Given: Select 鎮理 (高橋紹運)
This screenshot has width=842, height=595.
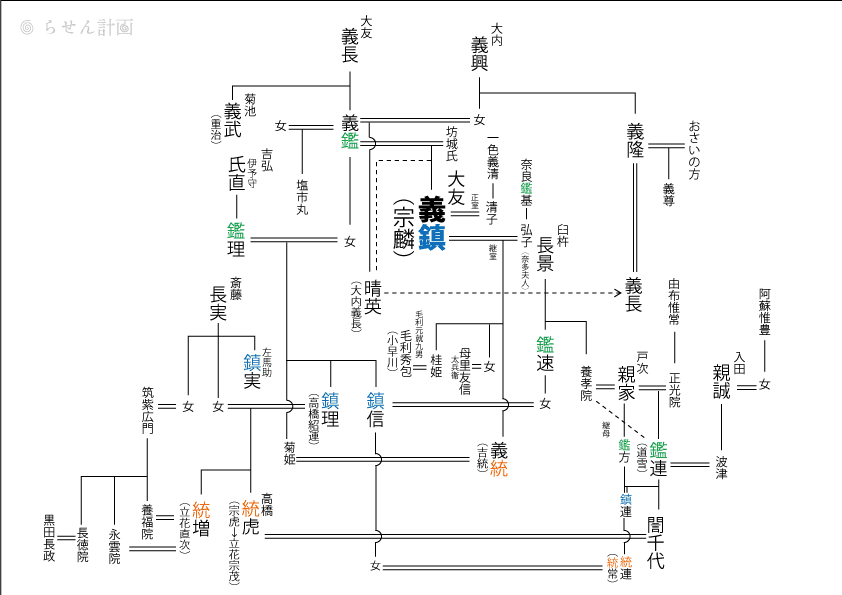Looking at the screenshot, I should coord(324,418).
